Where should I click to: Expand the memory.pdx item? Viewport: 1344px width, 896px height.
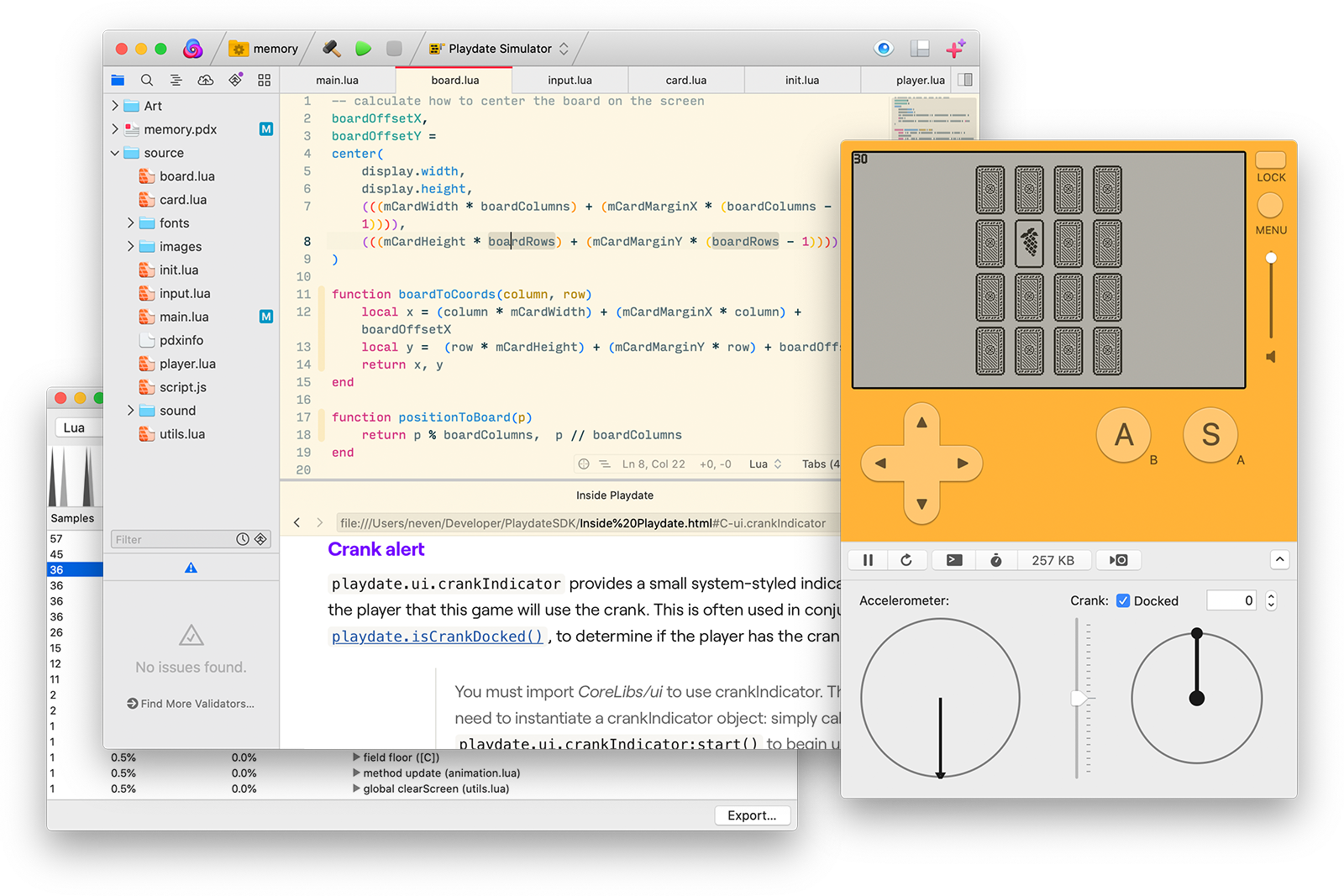pyautogui.click(x=115, y=129)
